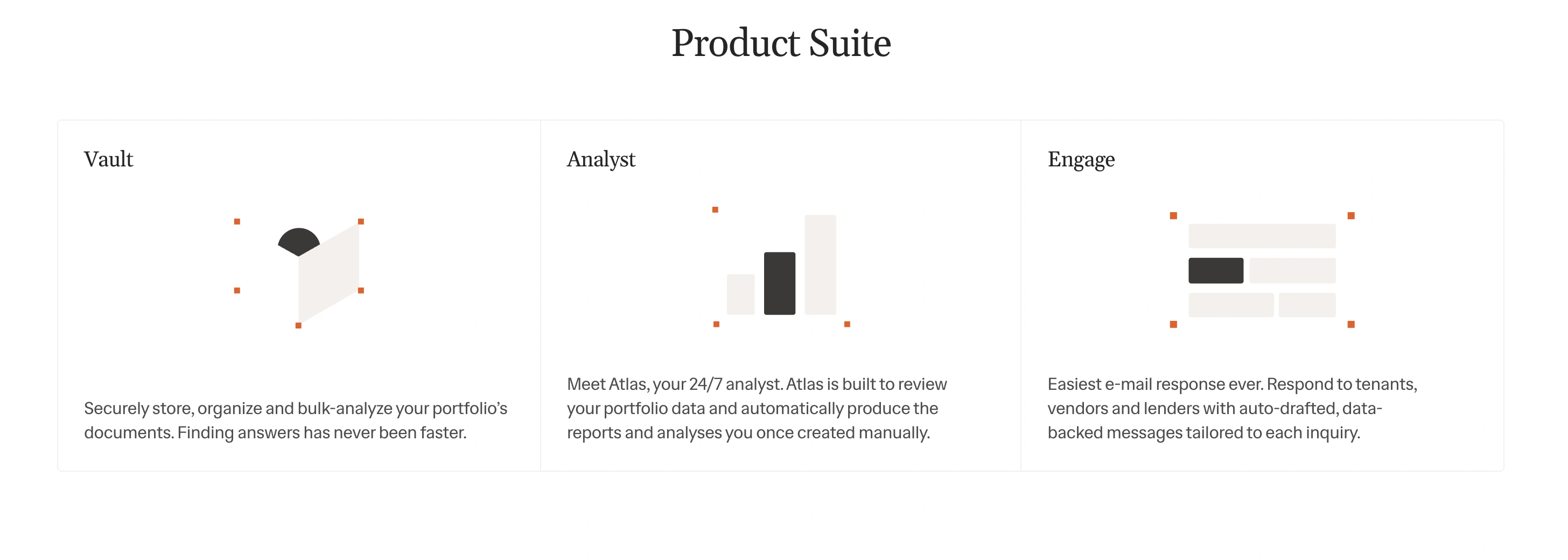Click the bottom-right orange dot below the Analyst chart
Image resolution: width=1568 pixels, height=560 pixels.
[846, 324]
